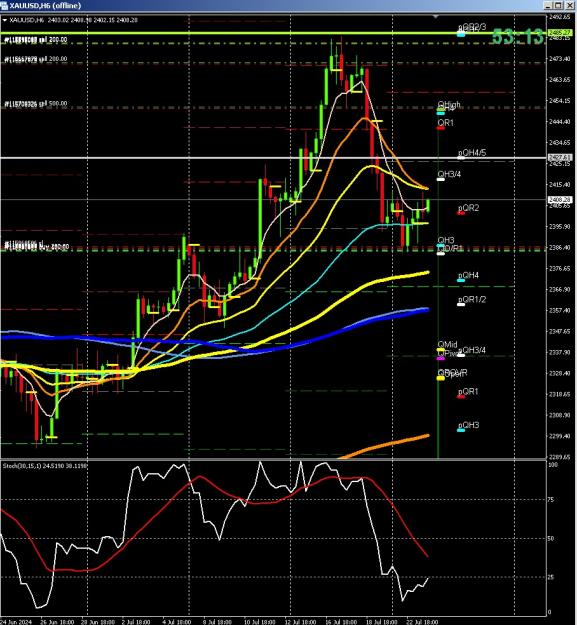The height and width of the screenshot is (625, 577).
Task: Select the red pQR2 level label
Action: pyautogui.click(x=469, y=208)
